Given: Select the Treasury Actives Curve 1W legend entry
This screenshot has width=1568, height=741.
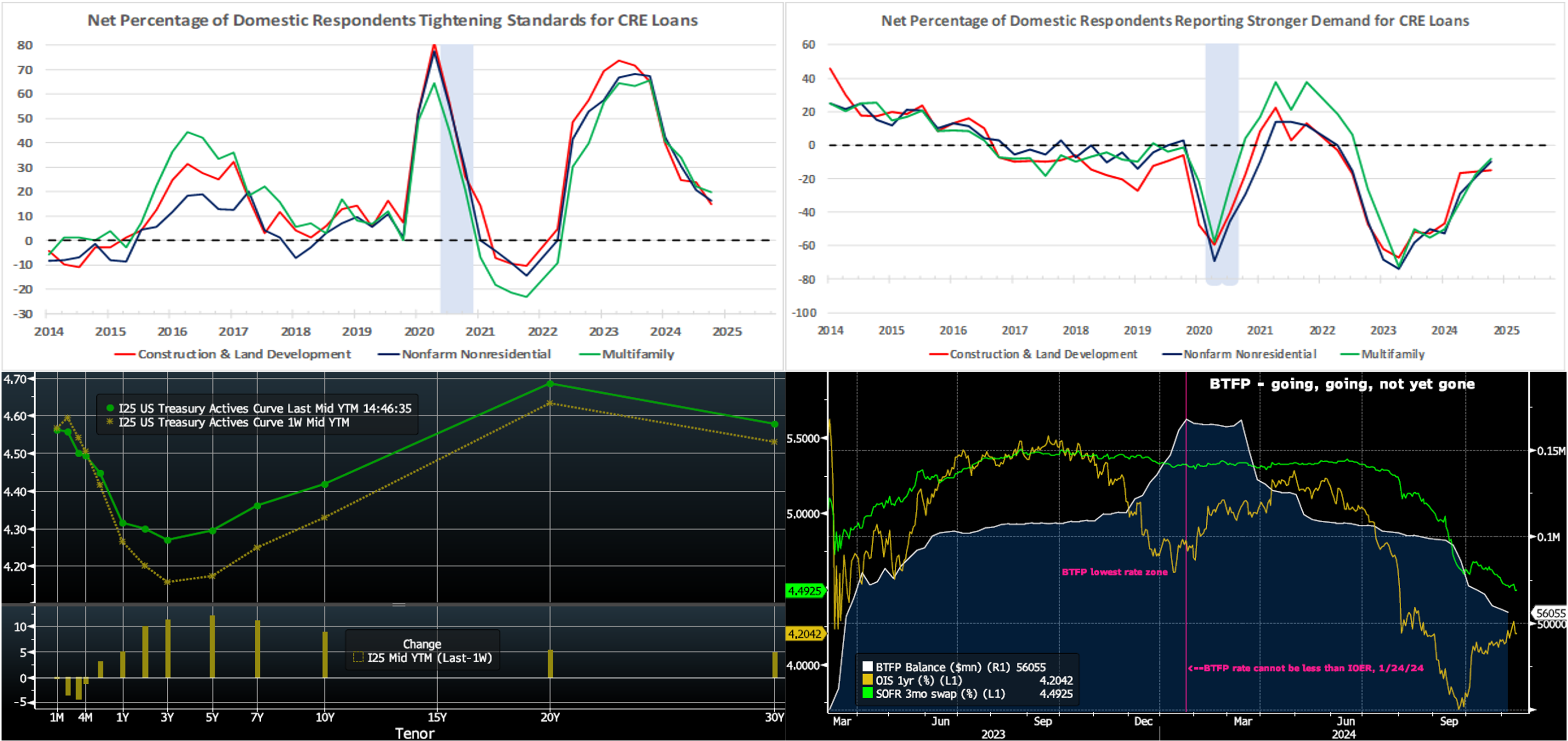Looking at the screenshot, I should coord(234,422).
